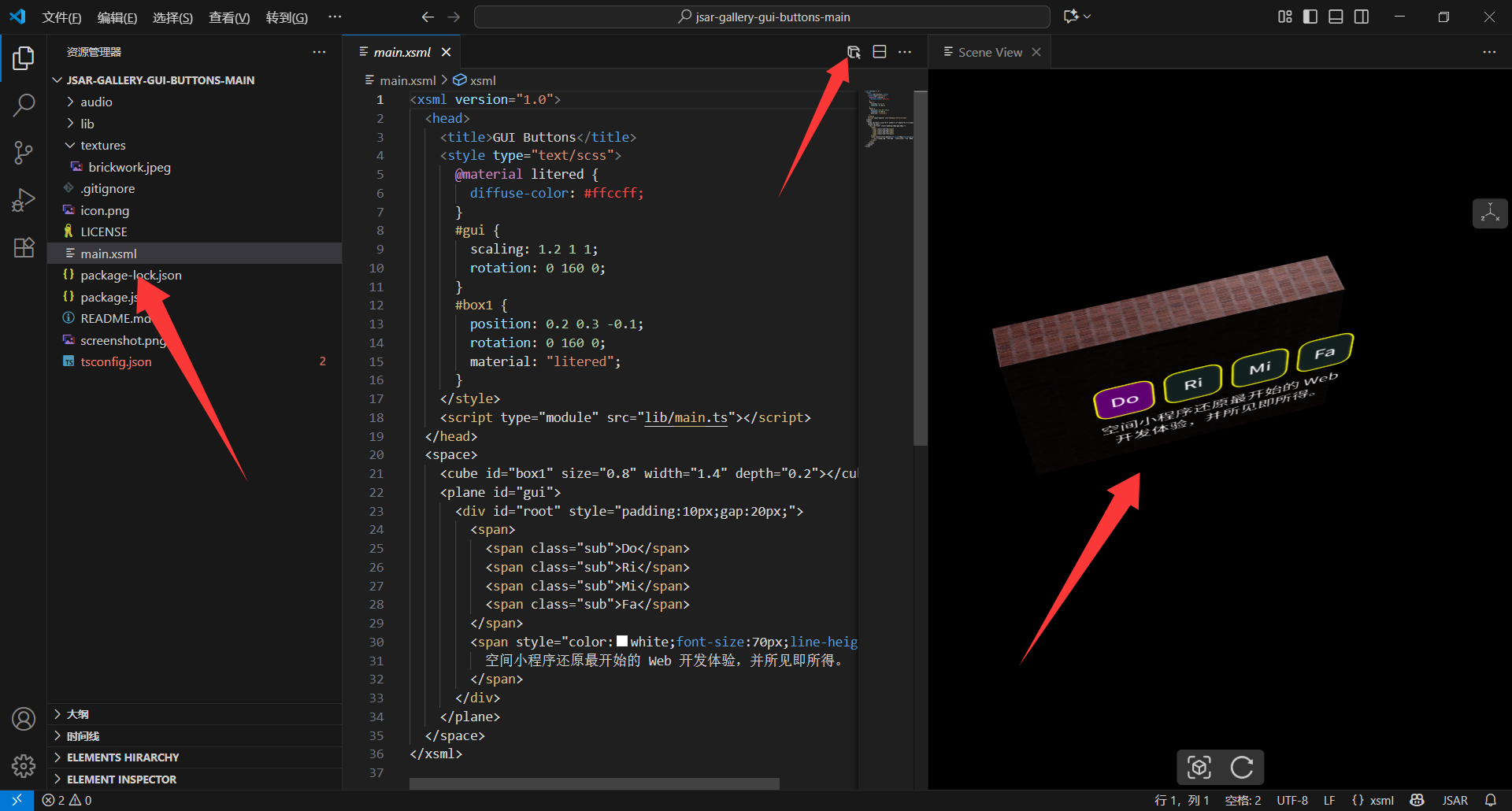Toggle the bottom panel
This screenshot has height=811, width=1512.
[1336, 17]
